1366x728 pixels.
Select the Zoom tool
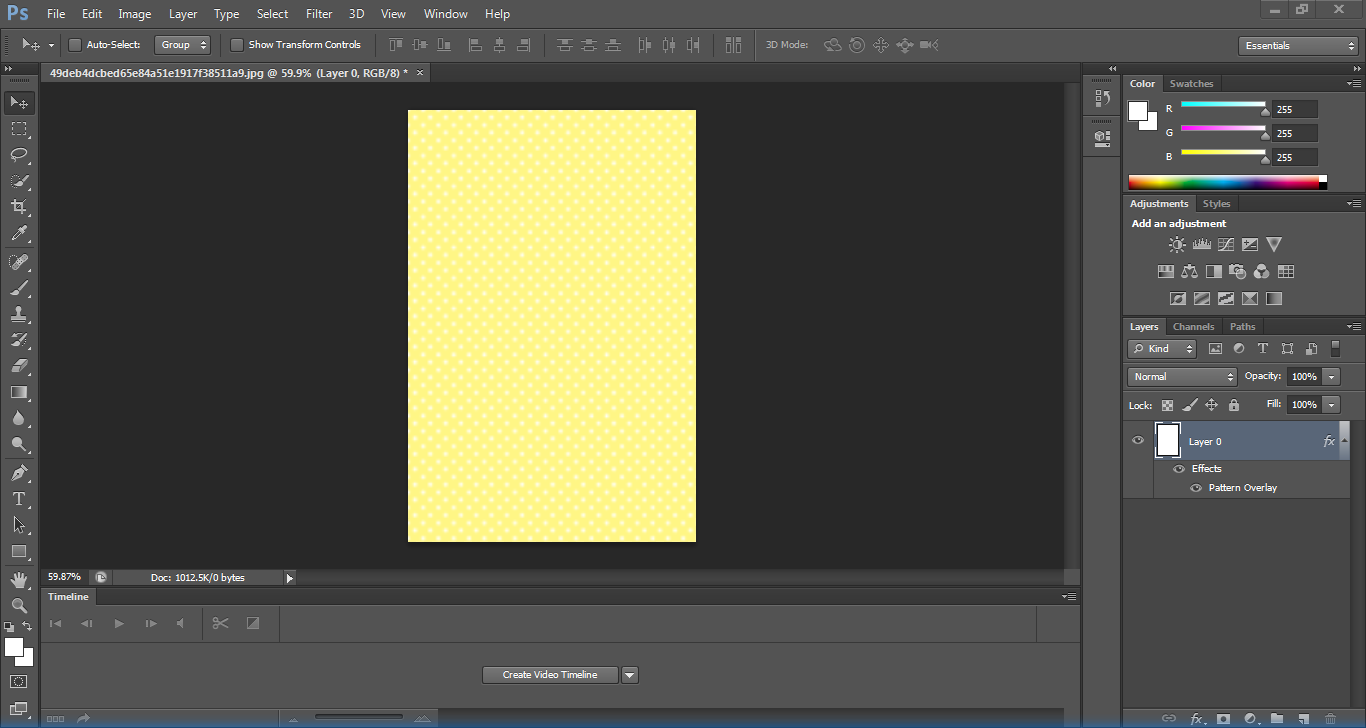click(19, 605)
